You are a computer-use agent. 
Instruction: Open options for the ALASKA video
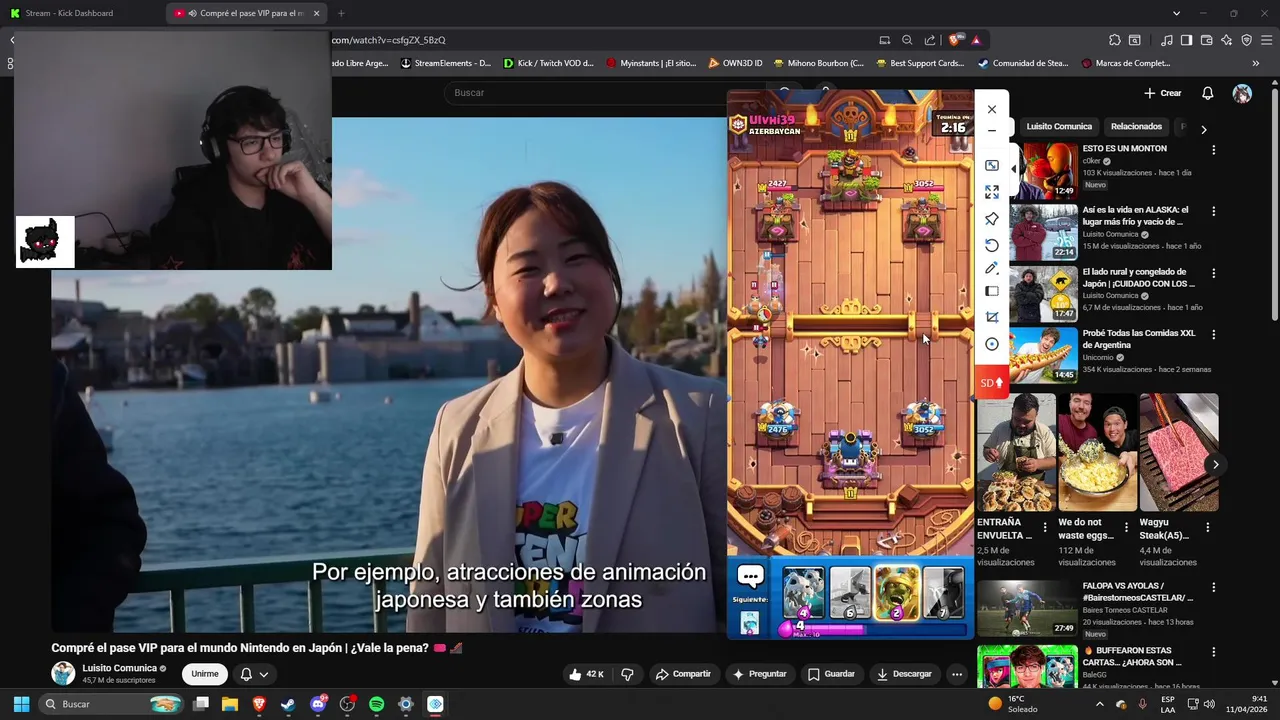coord(1214,212)
